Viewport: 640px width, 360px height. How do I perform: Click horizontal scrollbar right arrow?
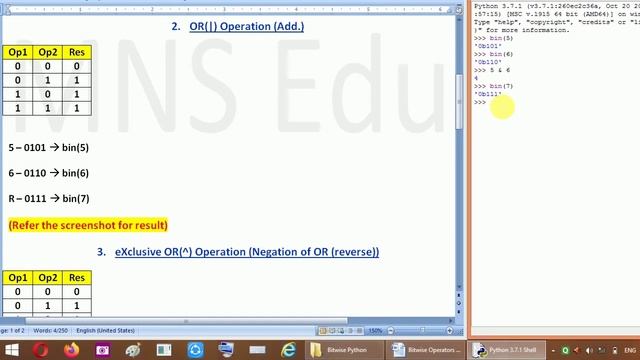coord(451,321)
